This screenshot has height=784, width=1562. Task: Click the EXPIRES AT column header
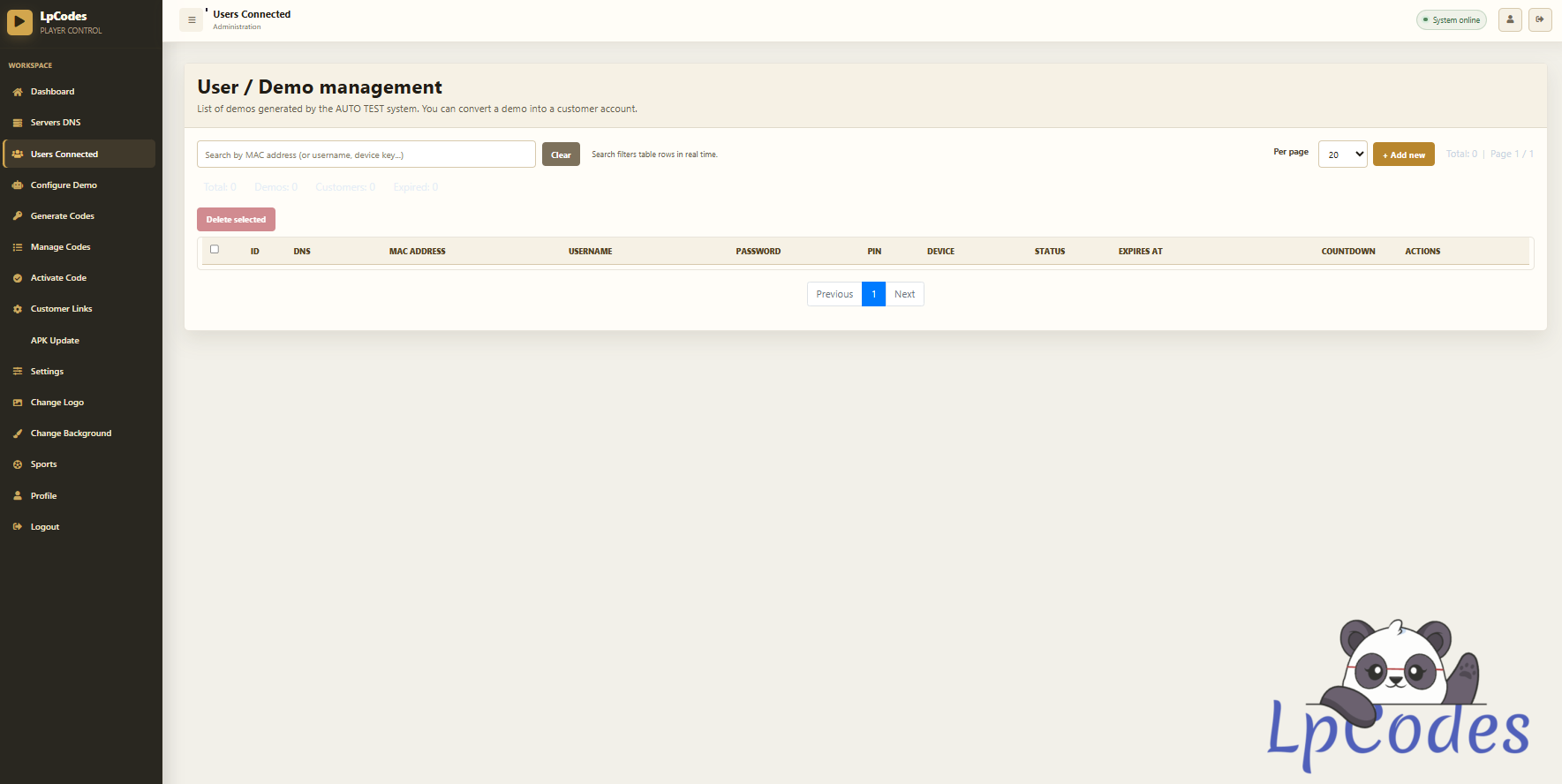1140,252
